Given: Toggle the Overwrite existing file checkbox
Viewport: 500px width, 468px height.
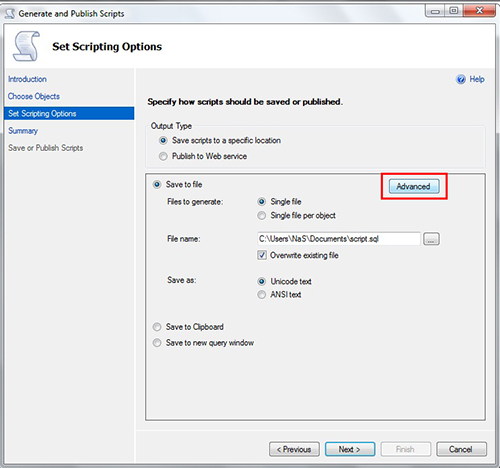Looking at the screenshot, I should point(262,255).
